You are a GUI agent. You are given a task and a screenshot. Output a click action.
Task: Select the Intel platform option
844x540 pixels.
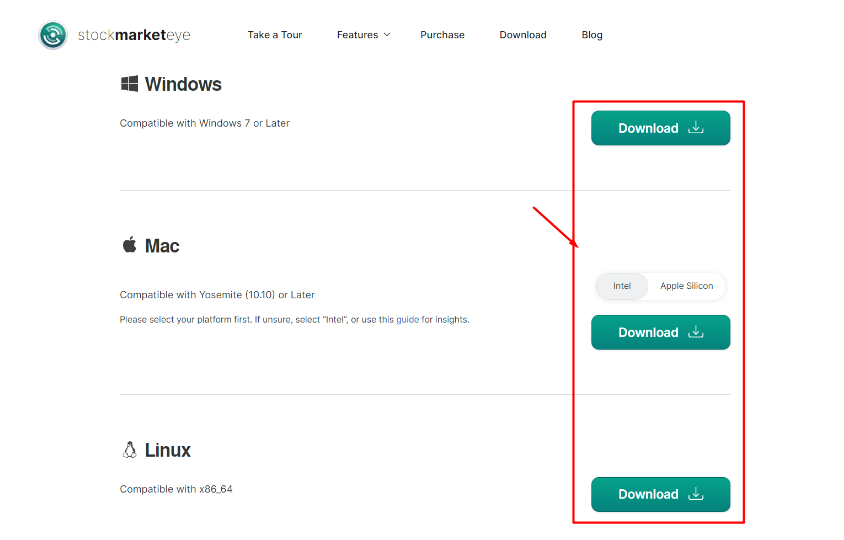click(x=622, y=286)
